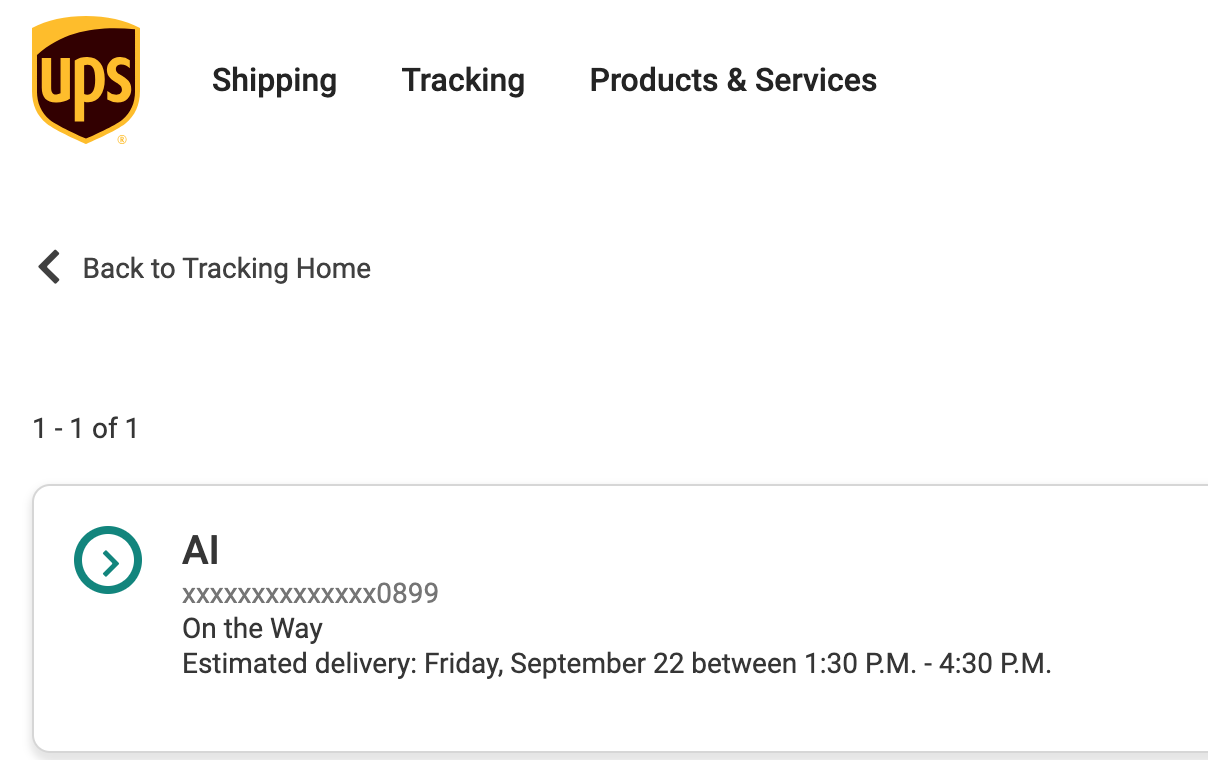Expand the Products & Services menu
Viewport: 1208px width, 760px height.
pyautogui.click(x=733, y=80)
